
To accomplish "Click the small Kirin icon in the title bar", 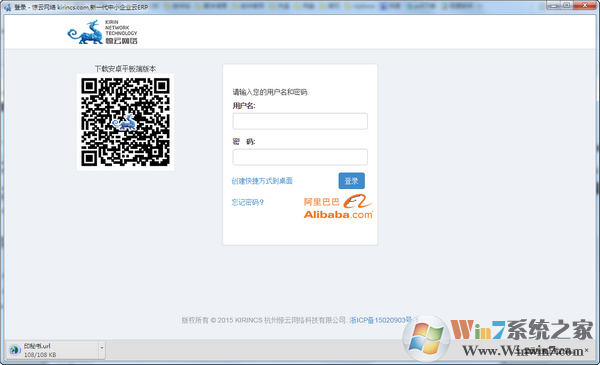I will click(8, 7).
